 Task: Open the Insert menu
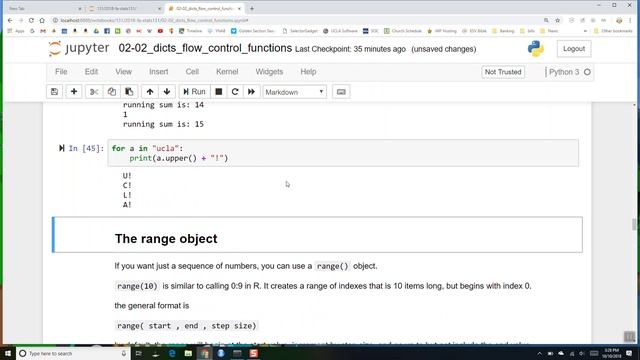click(159, 71)
